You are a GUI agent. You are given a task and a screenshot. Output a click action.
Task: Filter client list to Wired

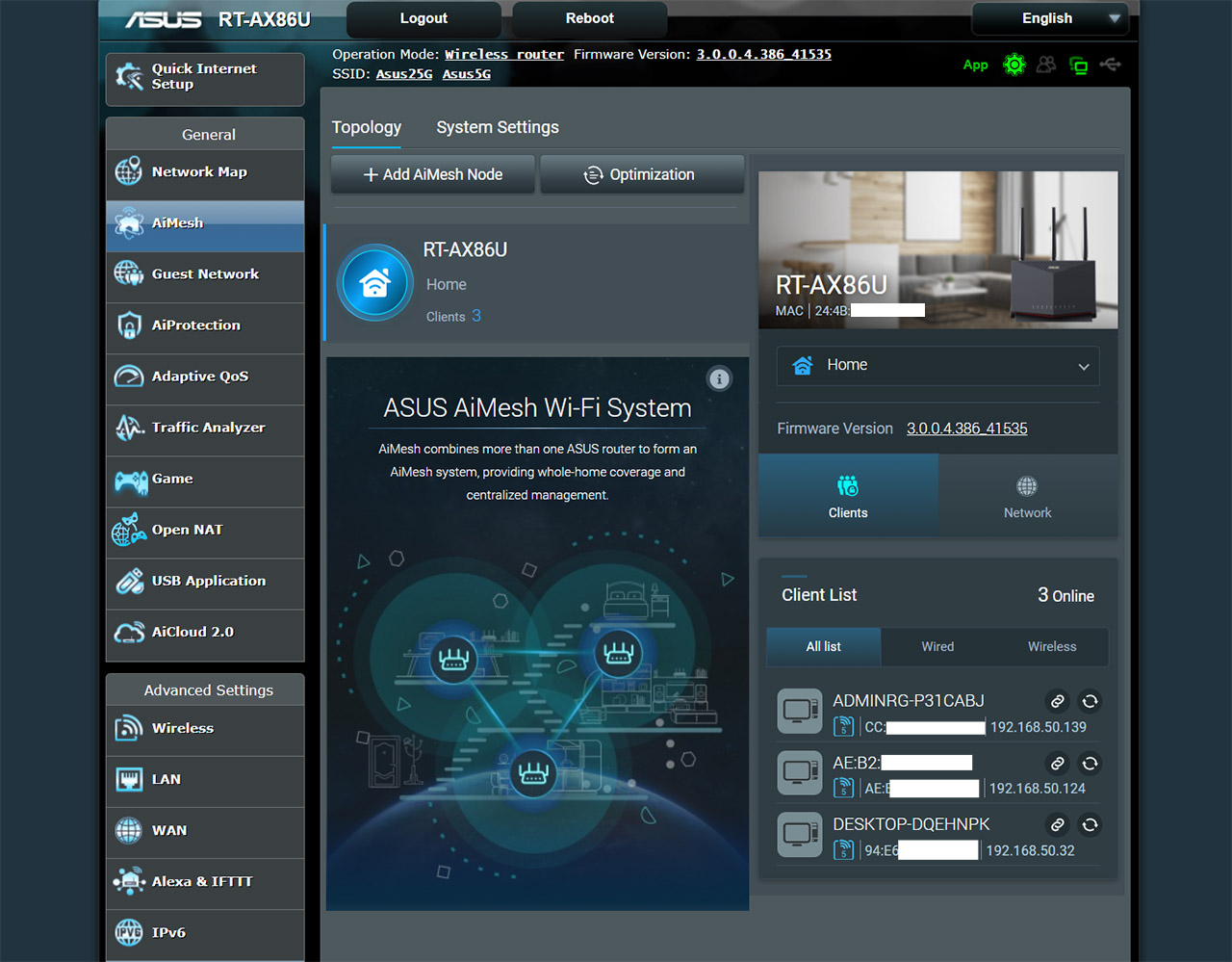(x=937, y=647)
